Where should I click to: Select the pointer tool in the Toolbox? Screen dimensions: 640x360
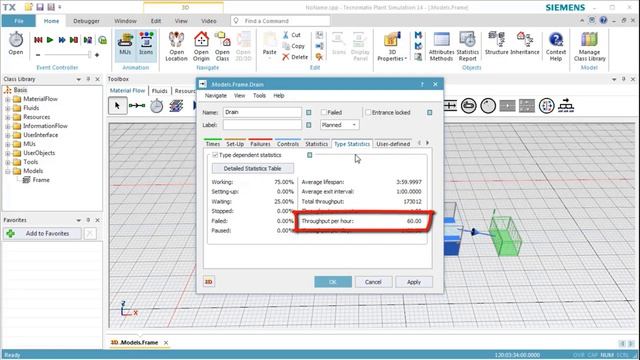coord(118,106)
